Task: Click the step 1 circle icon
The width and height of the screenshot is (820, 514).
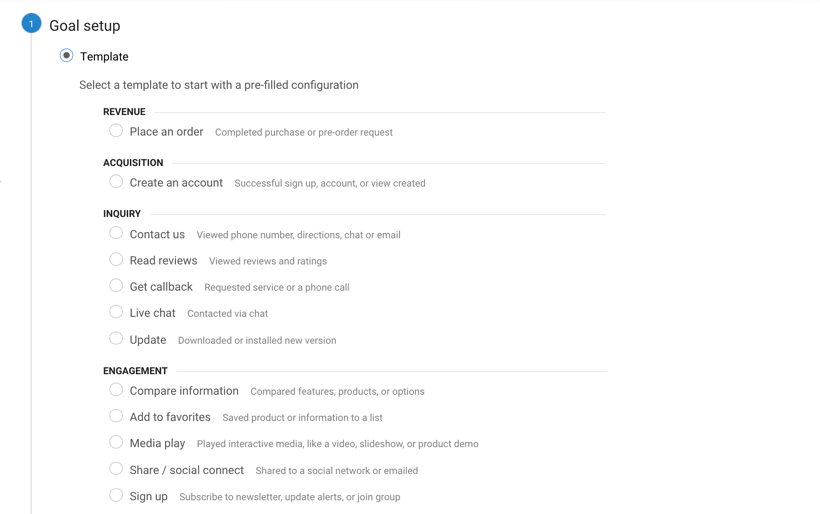Action: (x=31, y=24)
